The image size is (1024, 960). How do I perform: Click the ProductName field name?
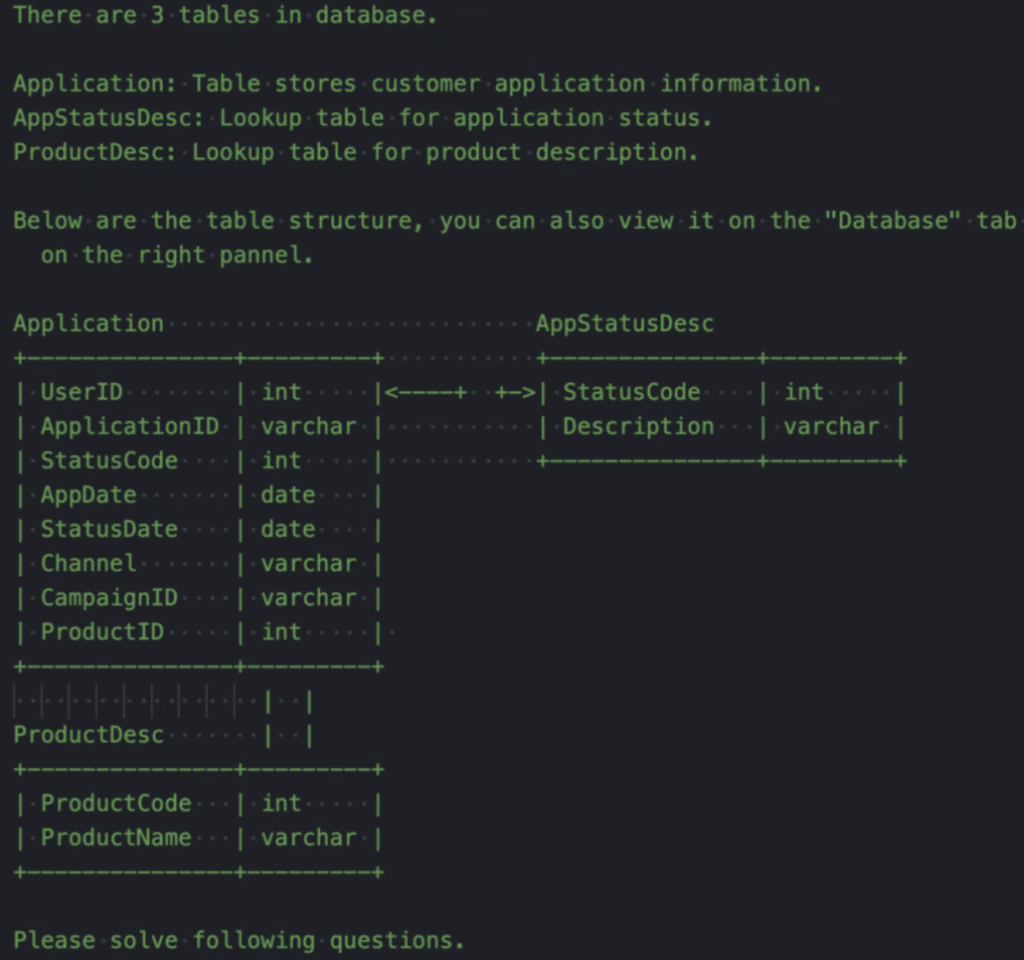115,838
